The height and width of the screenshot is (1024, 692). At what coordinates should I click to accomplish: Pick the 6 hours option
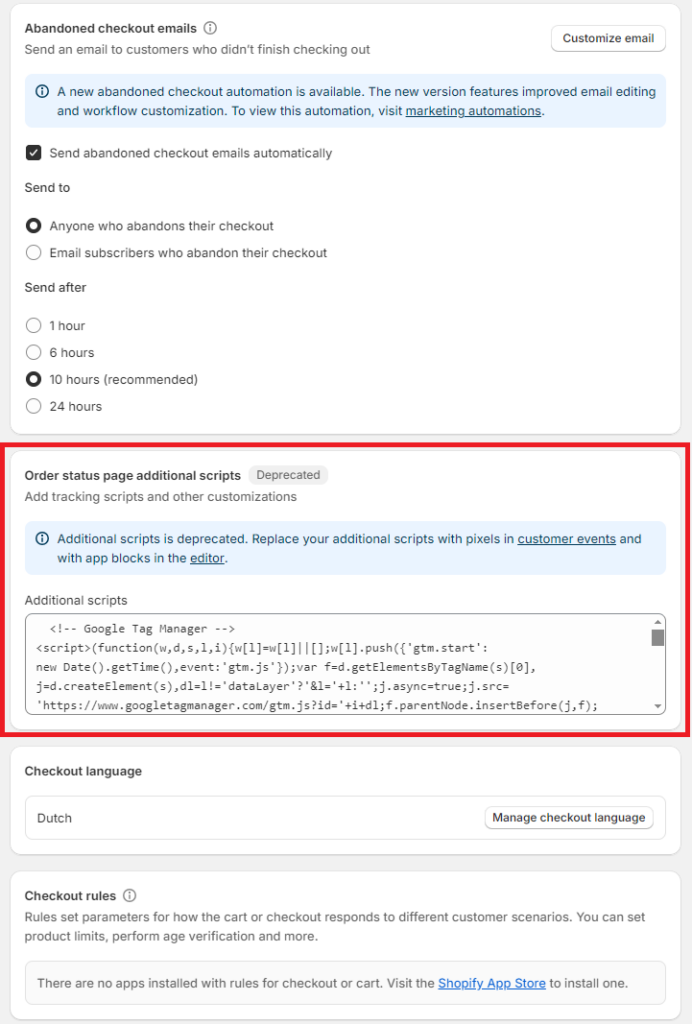pyautogui.click(x=34, y=352)
